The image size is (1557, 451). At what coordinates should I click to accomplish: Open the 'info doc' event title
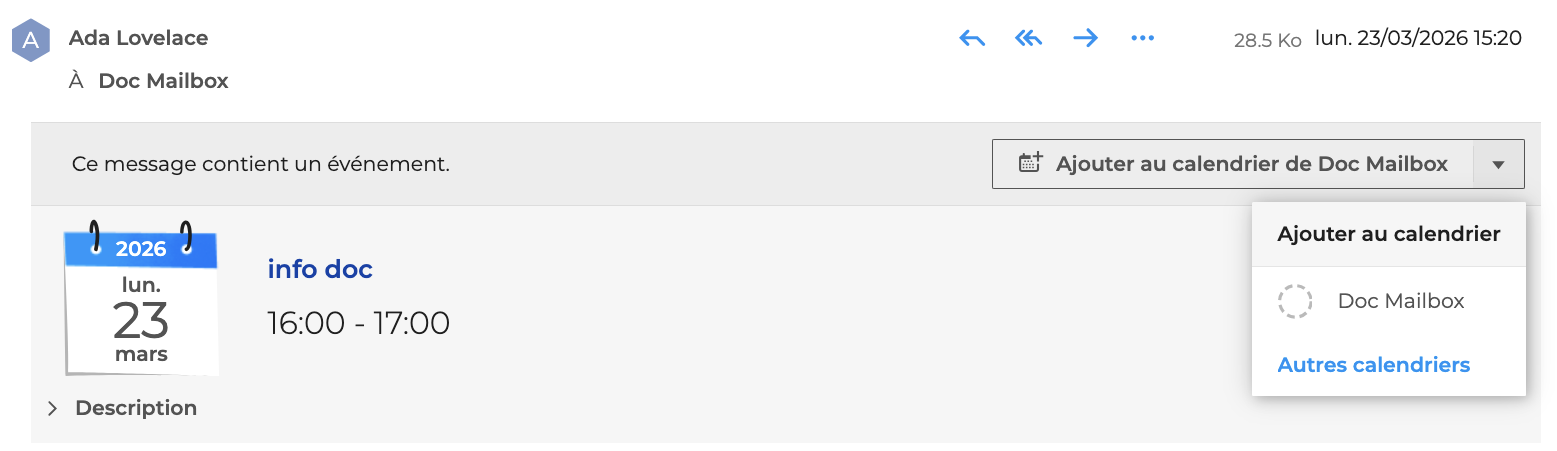[x=320, y=269]
